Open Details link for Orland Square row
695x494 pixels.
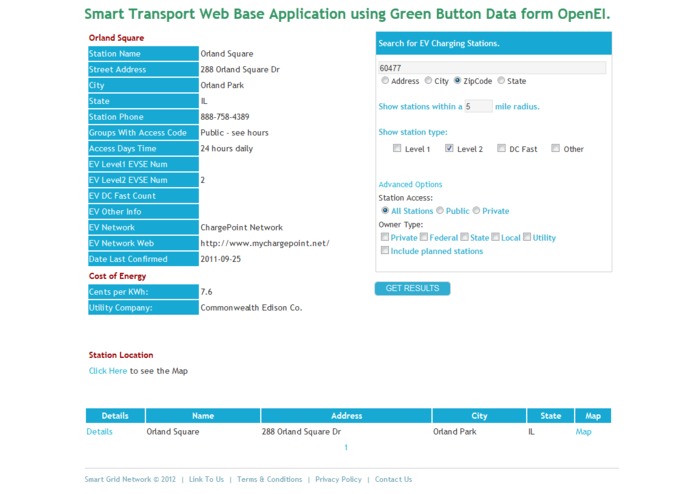[x=99, y=432]
